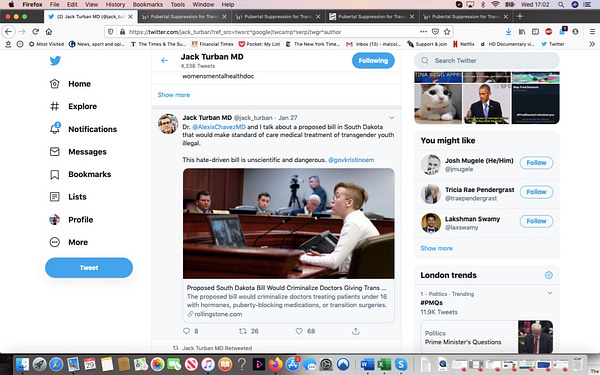Reply to the South Dakota tweet

[x=186, y=331]
